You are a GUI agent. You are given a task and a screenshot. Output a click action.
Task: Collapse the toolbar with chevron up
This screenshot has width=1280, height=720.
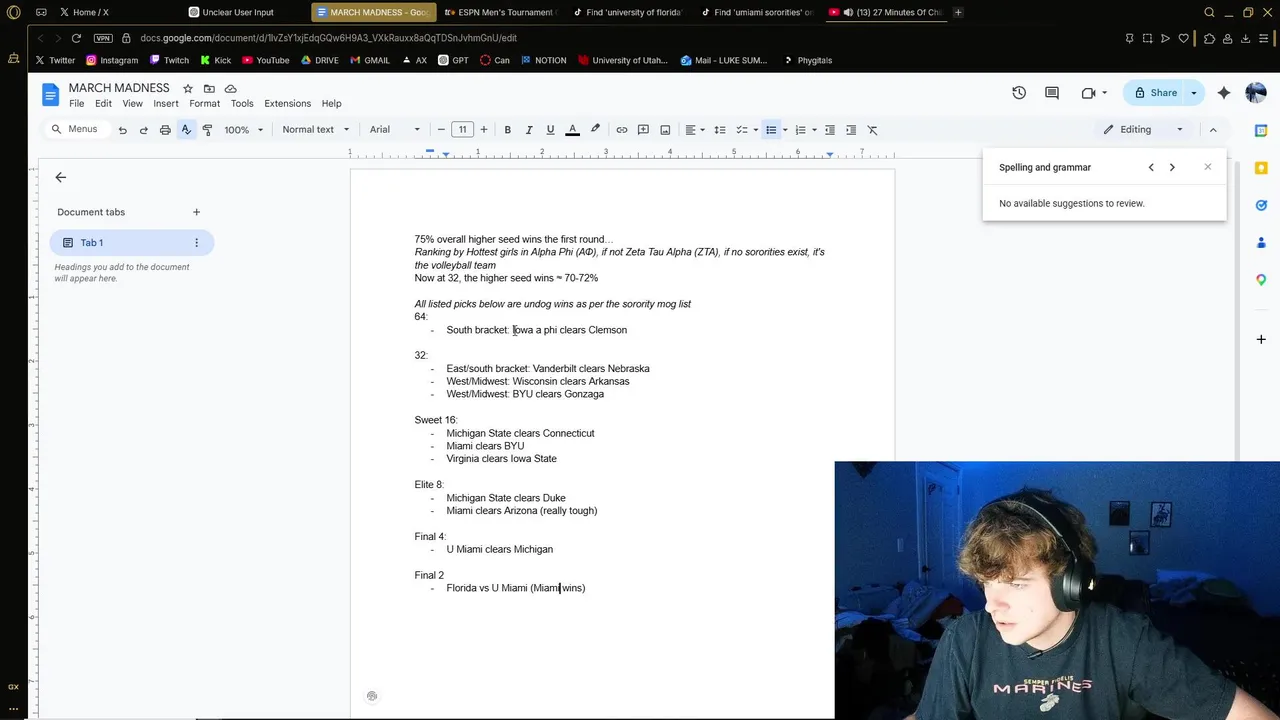click(1213, 130)
